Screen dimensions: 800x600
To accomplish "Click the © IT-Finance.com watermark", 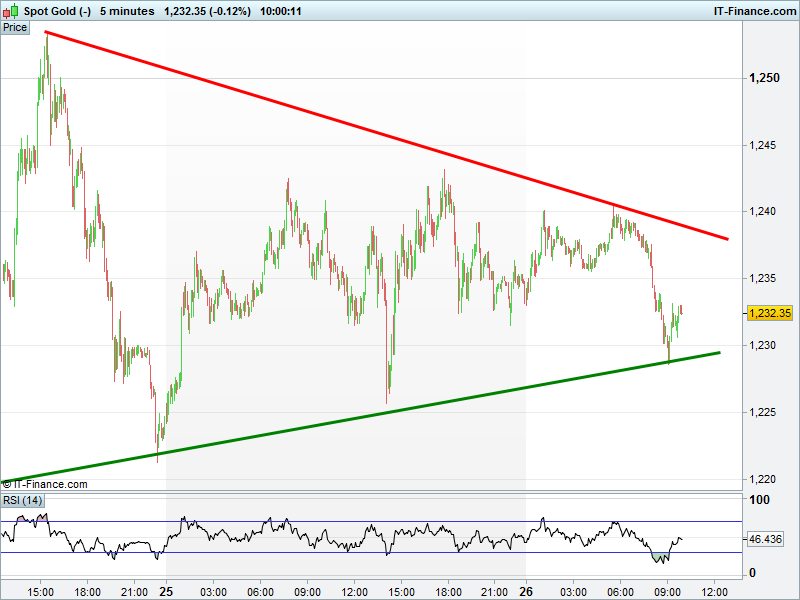I will [x=45, y=484].
